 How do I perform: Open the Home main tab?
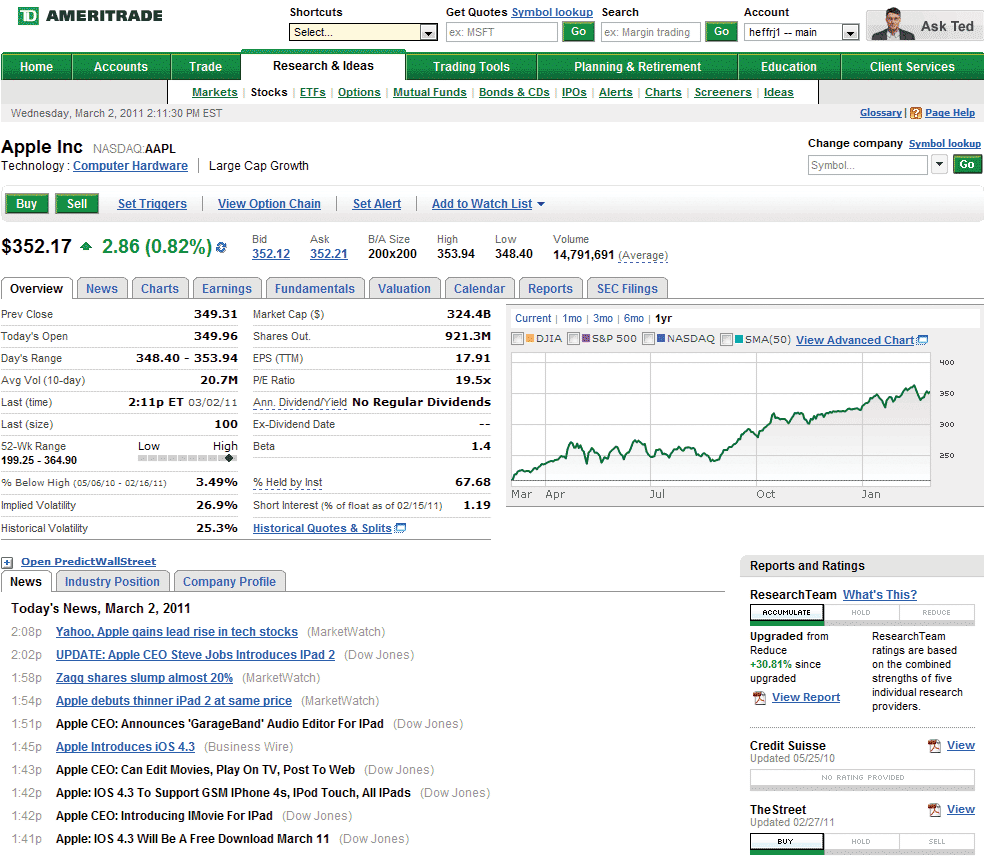pyautogui.click(x=36, y=67)
